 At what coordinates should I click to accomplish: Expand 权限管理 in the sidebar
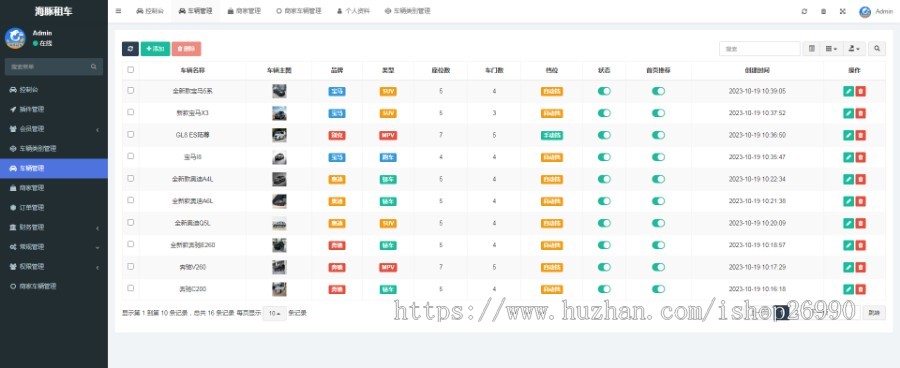point(54,266)
